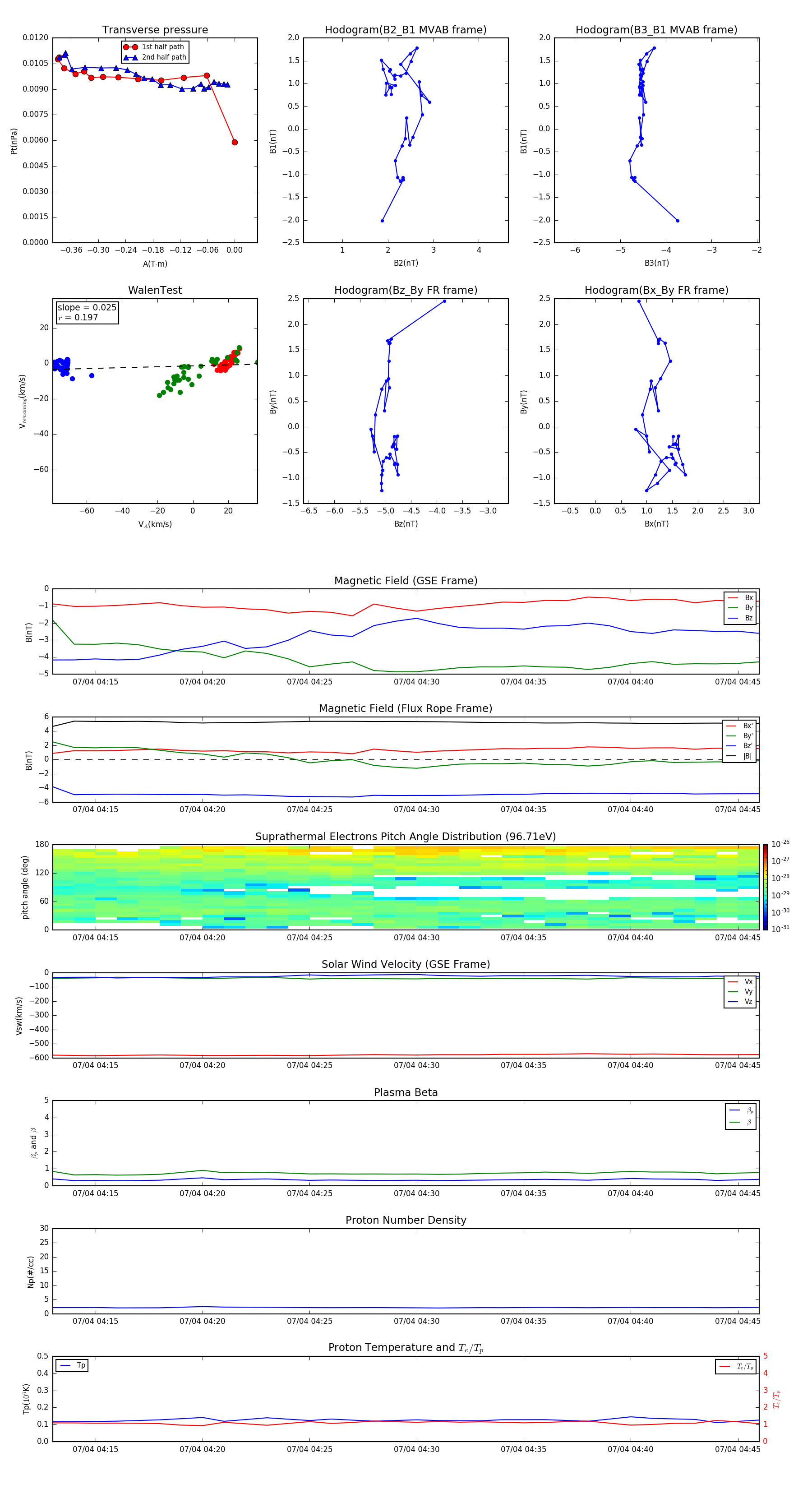This screenshot has width=812, height=1489.
Task: Click the "B3(nT)" x-axis label
Action: [656, 263]
